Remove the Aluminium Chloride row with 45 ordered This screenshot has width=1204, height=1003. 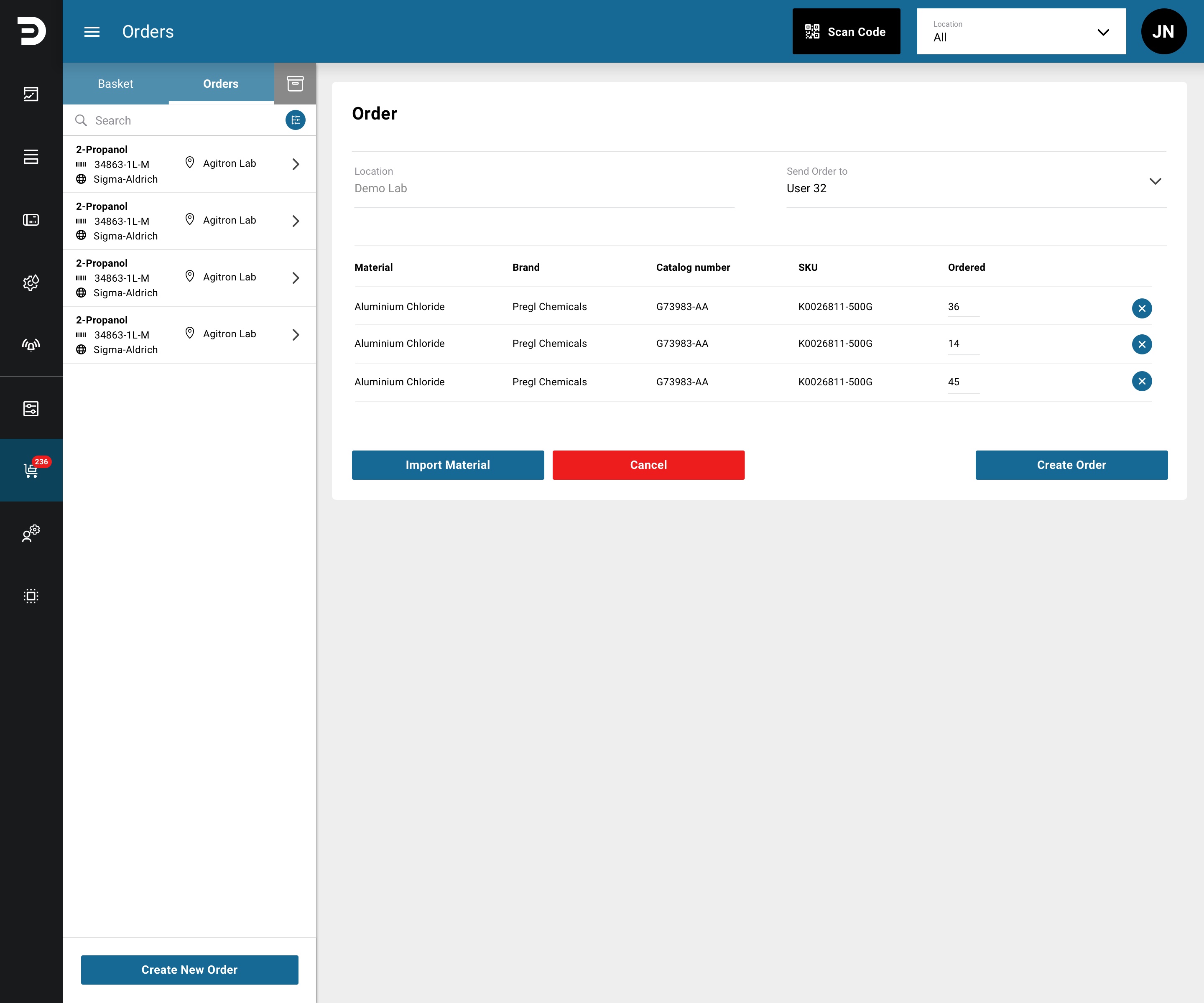point(1142,381)
